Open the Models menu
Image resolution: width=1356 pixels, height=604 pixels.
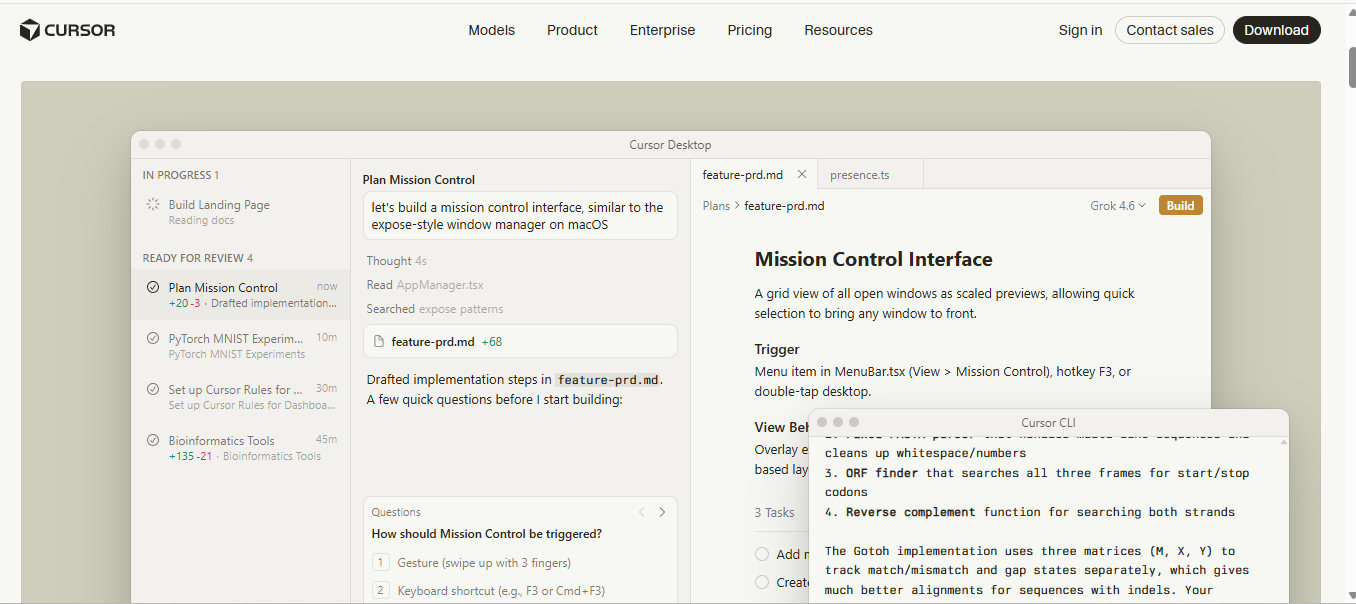click(491, 30)
